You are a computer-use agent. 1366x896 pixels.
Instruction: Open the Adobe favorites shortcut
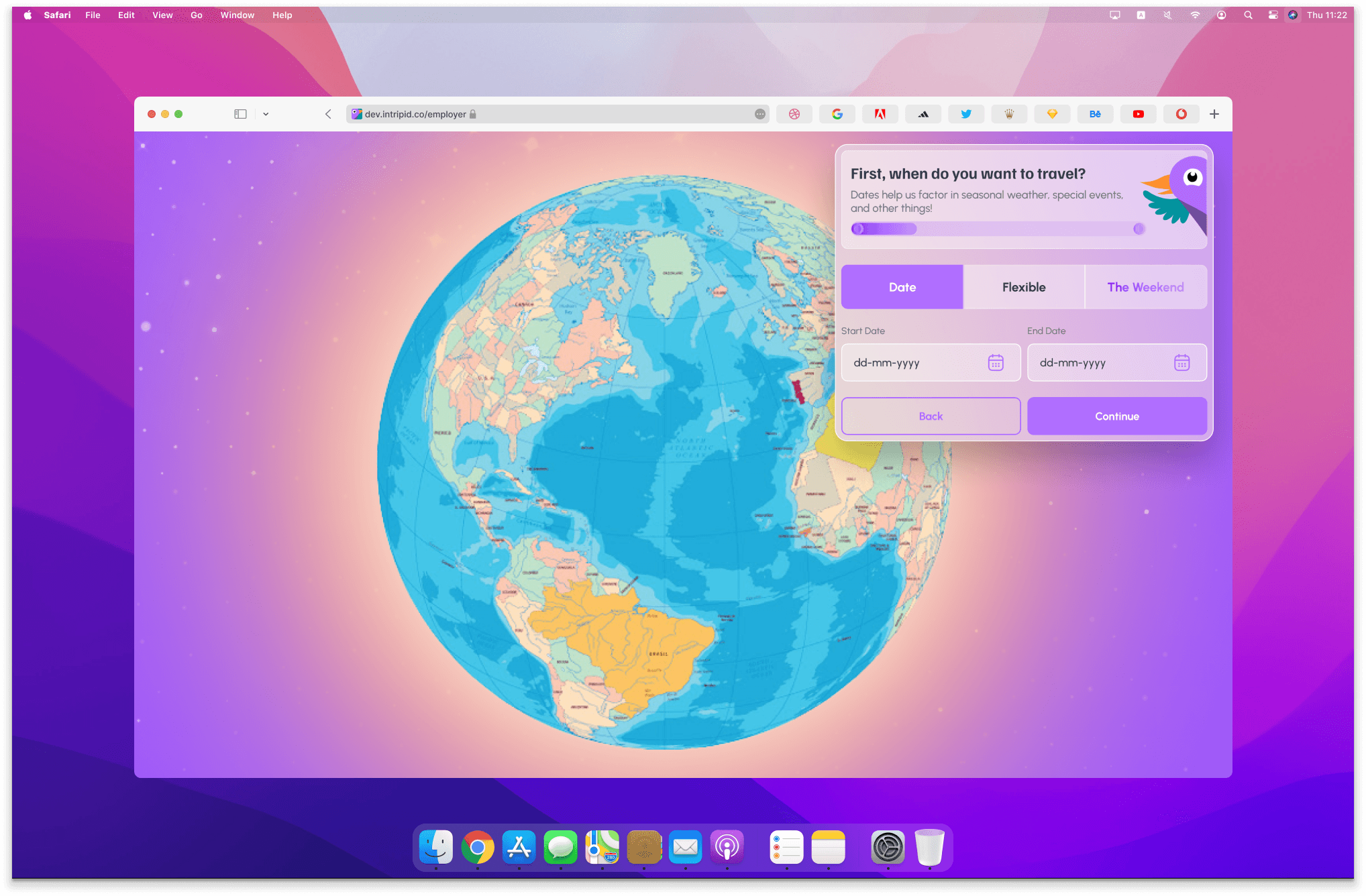pos(880,114)
